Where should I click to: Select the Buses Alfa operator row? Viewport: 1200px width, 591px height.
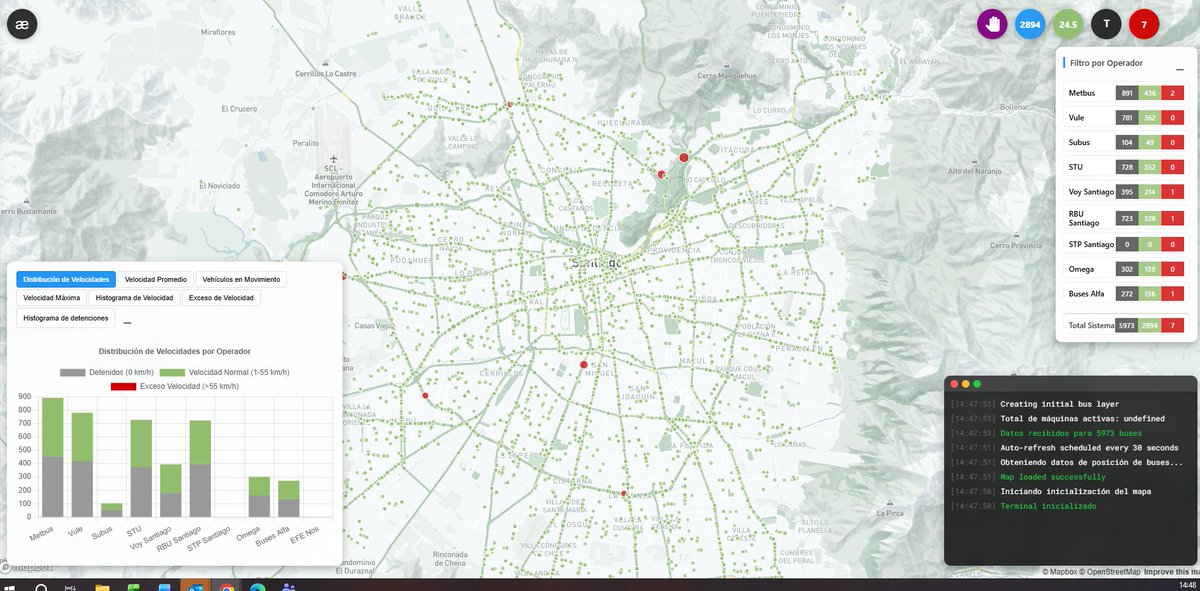[x=1126, y=294]
